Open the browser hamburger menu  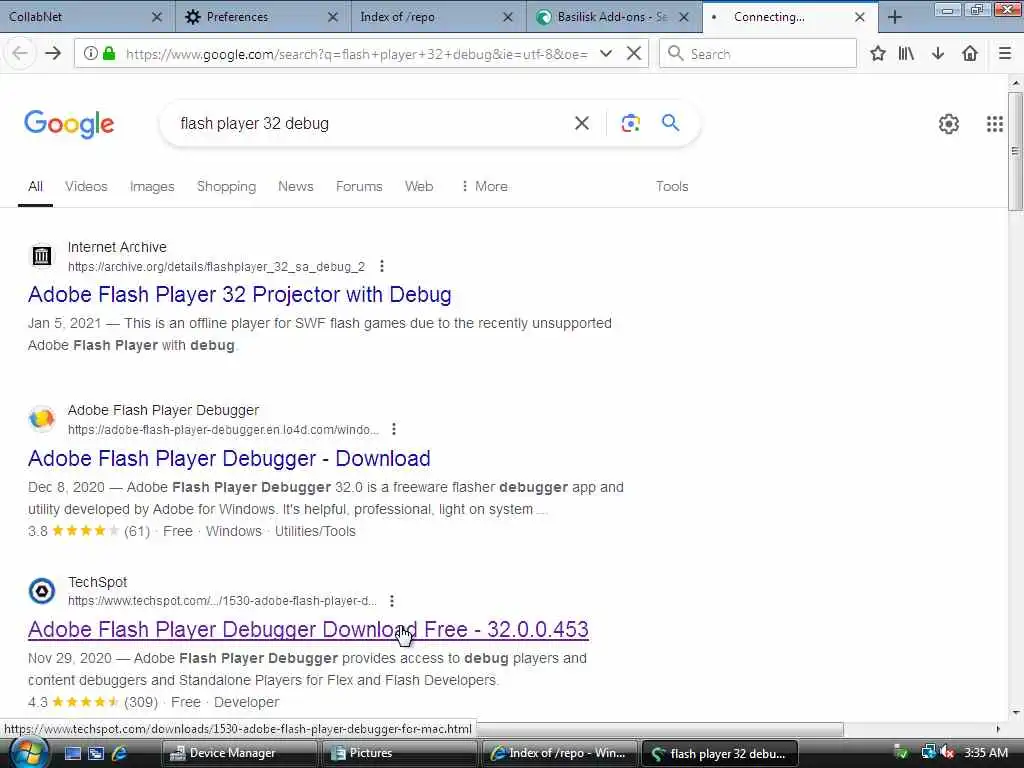pos(1004,53)
